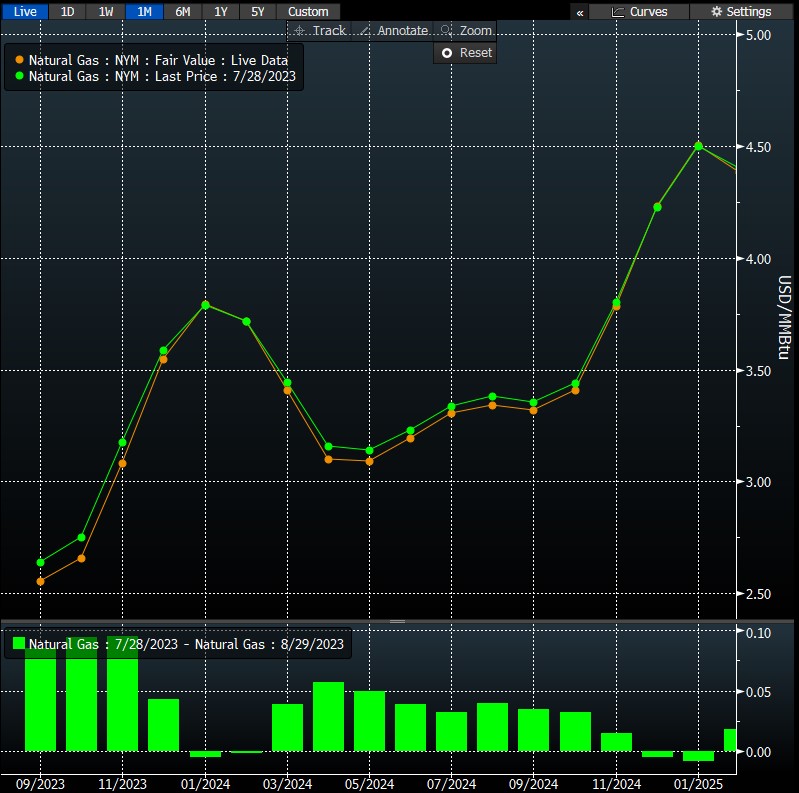Select the 1D time range
799x793 pixels.
coord(67,11)
